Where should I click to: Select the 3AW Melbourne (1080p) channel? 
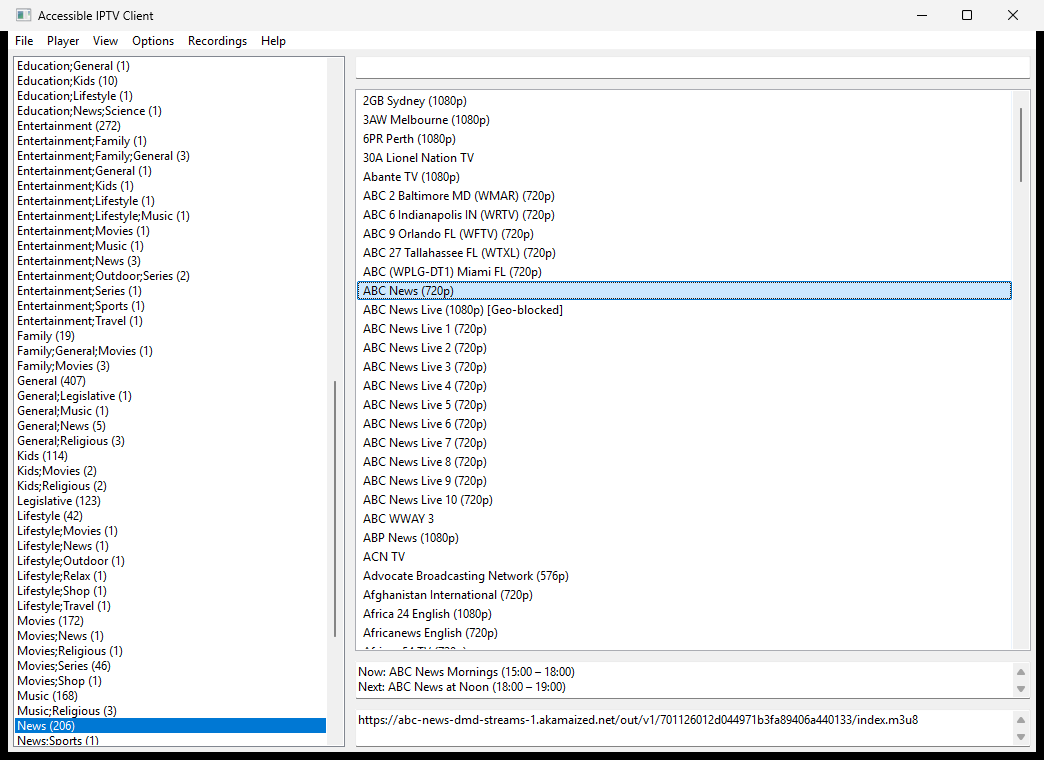684,120
